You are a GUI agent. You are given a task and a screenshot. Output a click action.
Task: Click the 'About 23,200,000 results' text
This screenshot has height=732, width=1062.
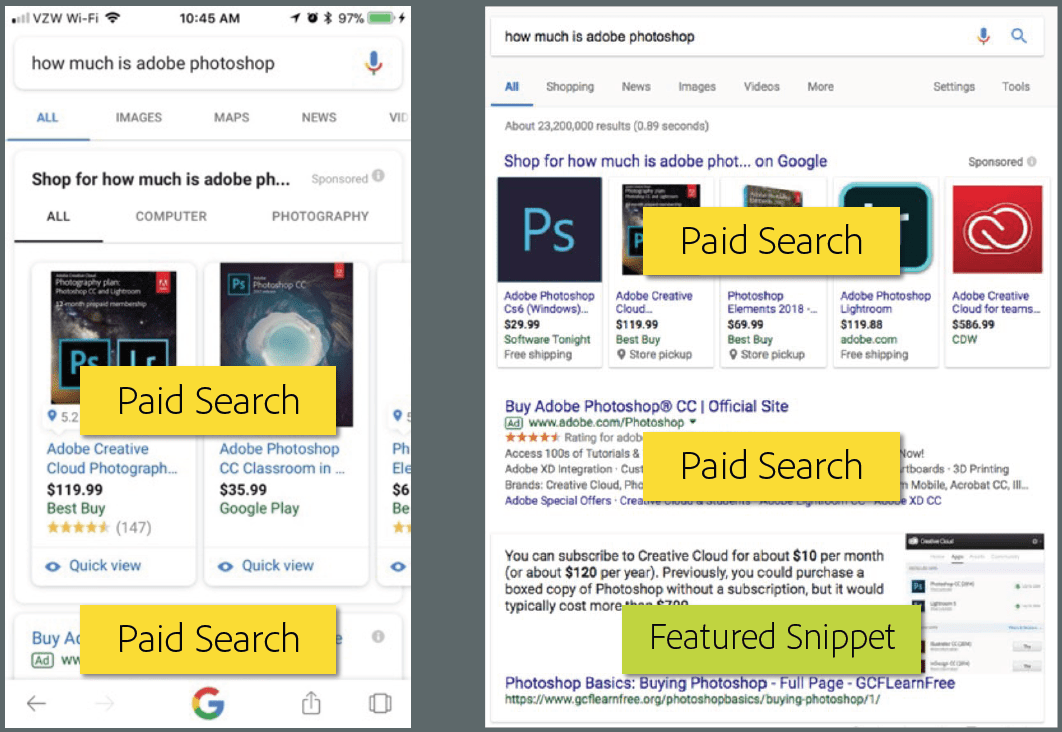[607, 126]
